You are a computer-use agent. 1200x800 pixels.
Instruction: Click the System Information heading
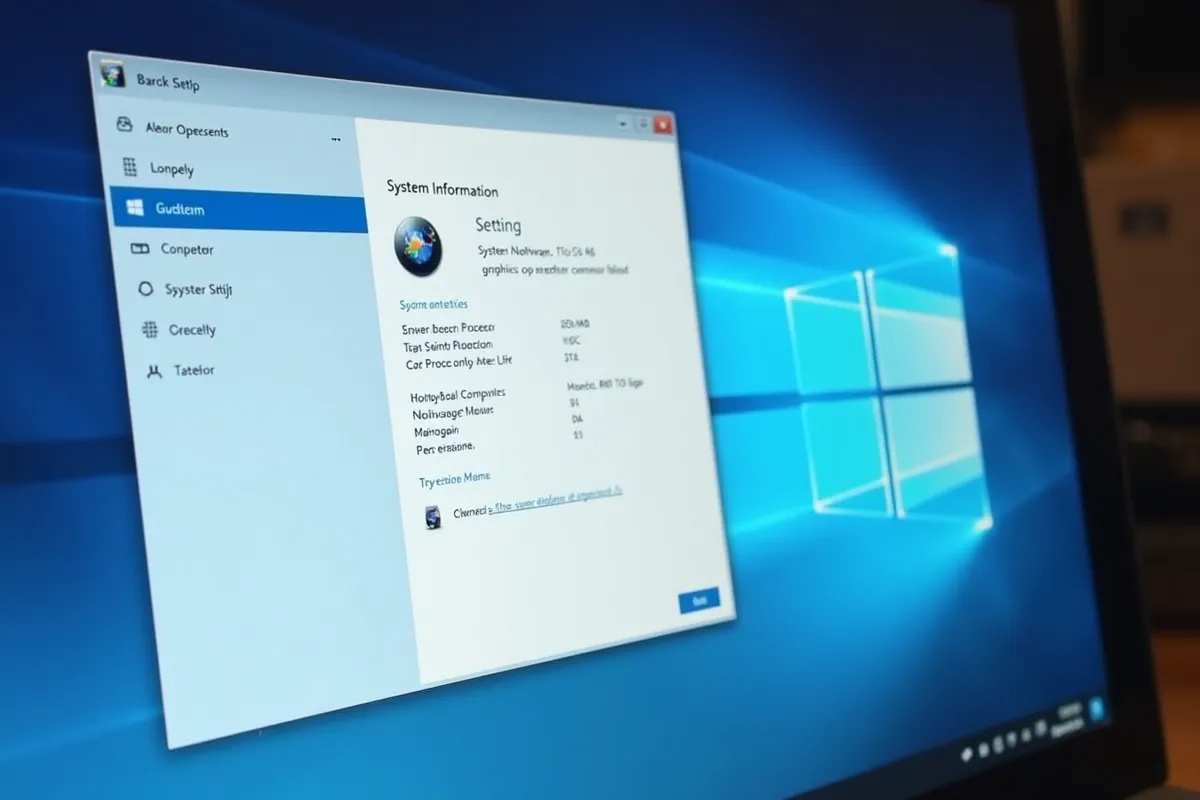442,189
